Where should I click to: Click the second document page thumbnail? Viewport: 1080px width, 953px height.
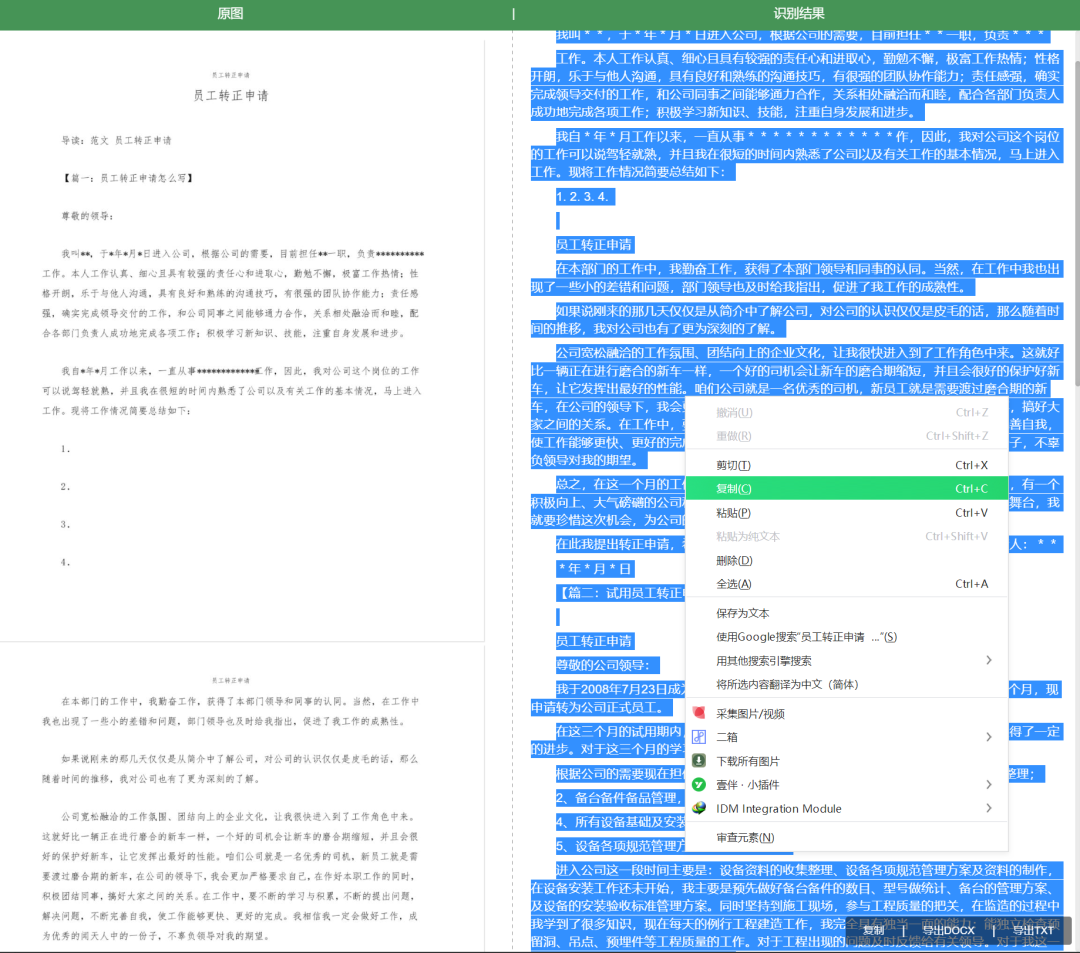point(242,797)
